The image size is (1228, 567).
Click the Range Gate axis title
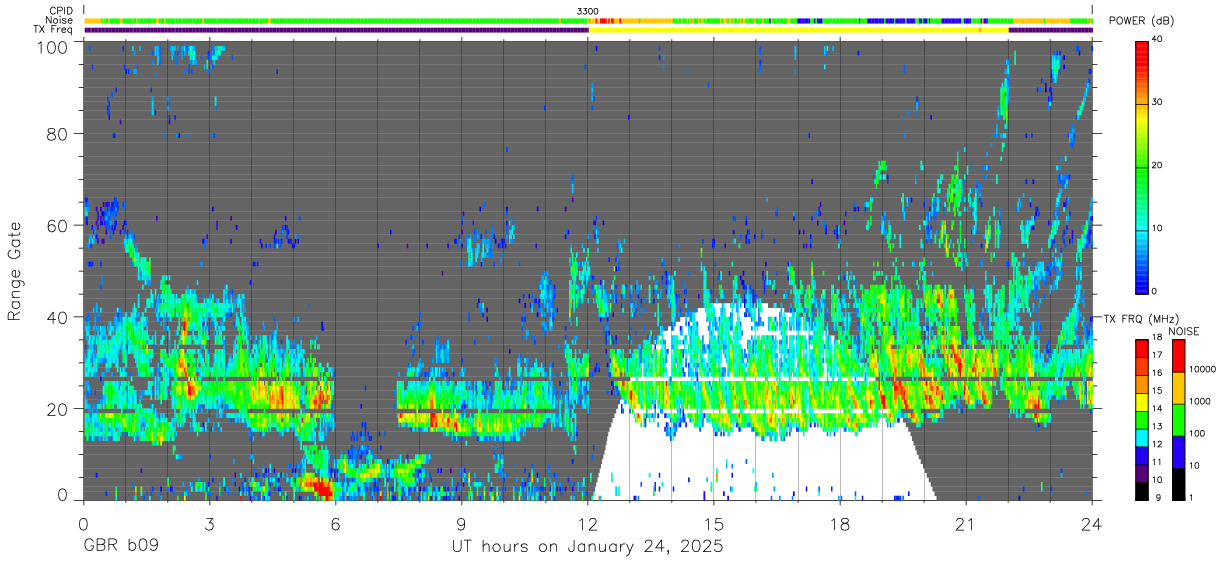click(x=16, y=272)
